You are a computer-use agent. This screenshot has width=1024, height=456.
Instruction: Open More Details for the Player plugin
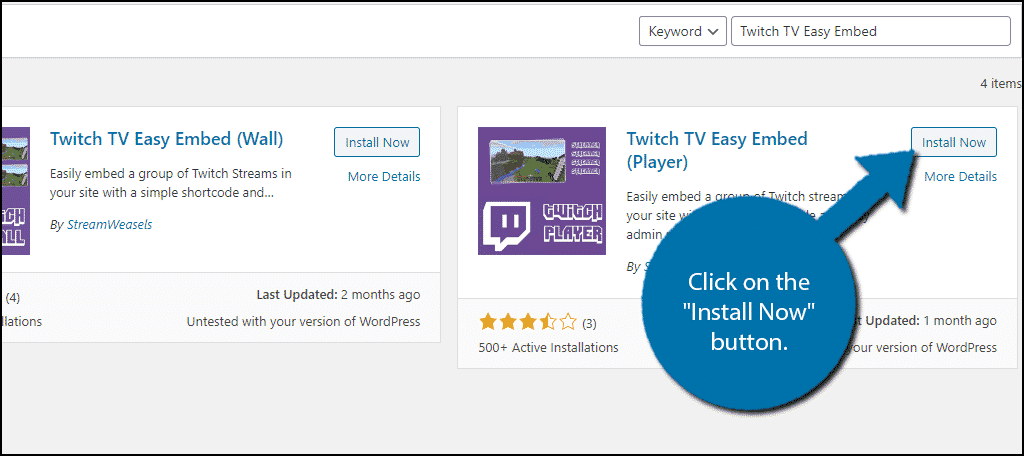point(961,176)
